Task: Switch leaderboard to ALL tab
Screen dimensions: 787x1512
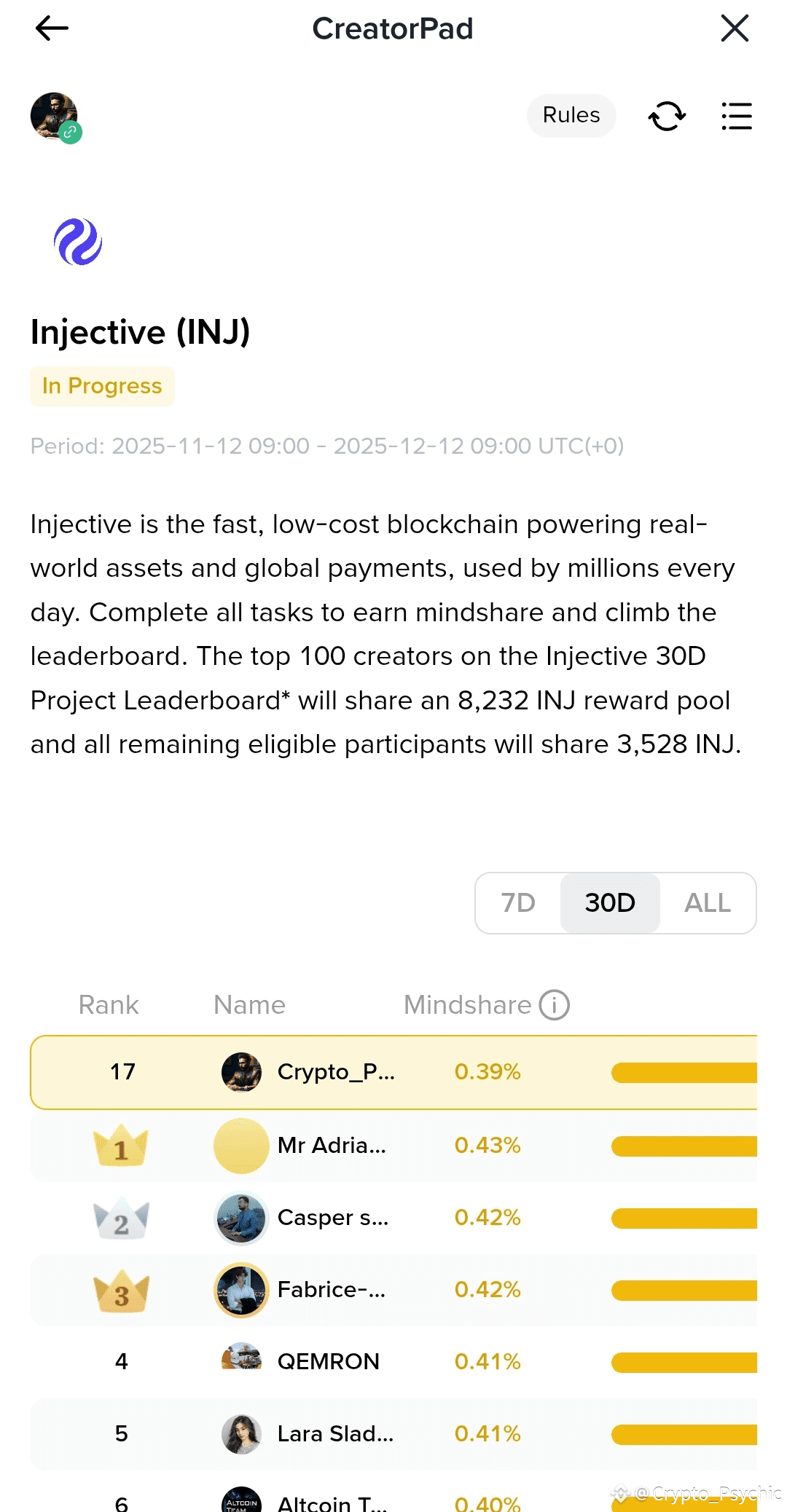Action: [707, 903]
